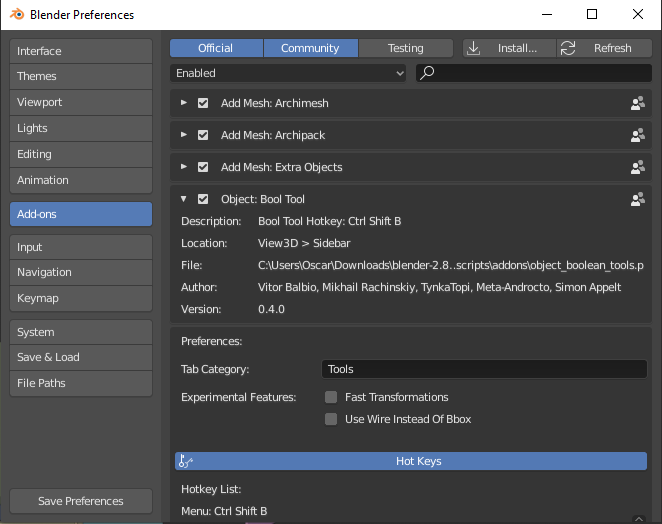Toggle the Hot Keys bar

[x=411, y=461]
